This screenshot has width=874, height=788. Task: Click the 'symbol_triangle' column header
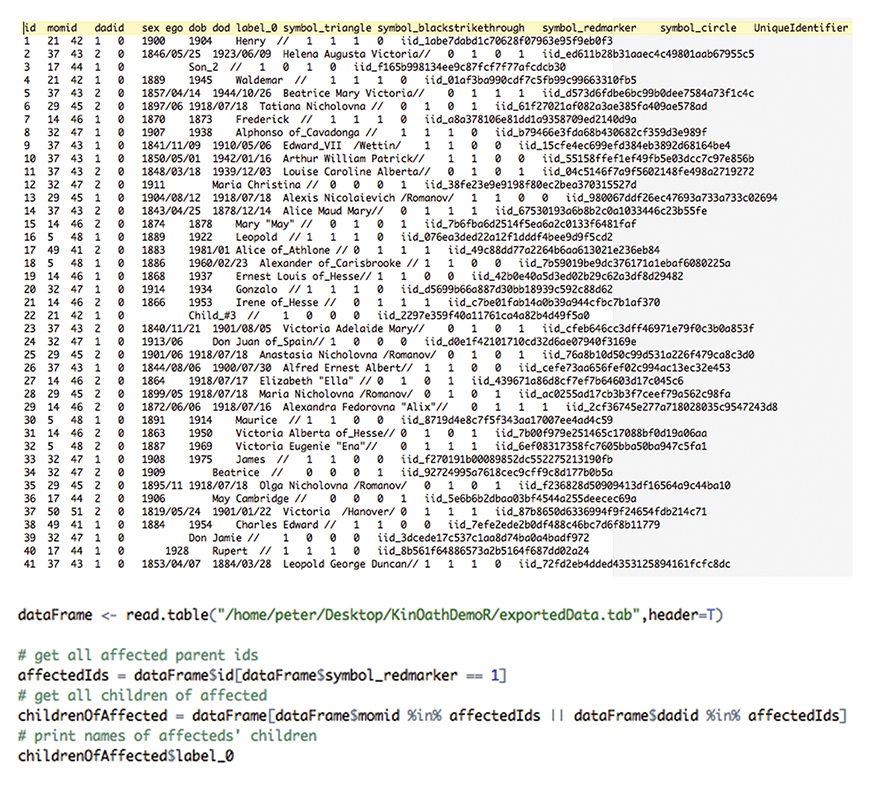[327, 28]
